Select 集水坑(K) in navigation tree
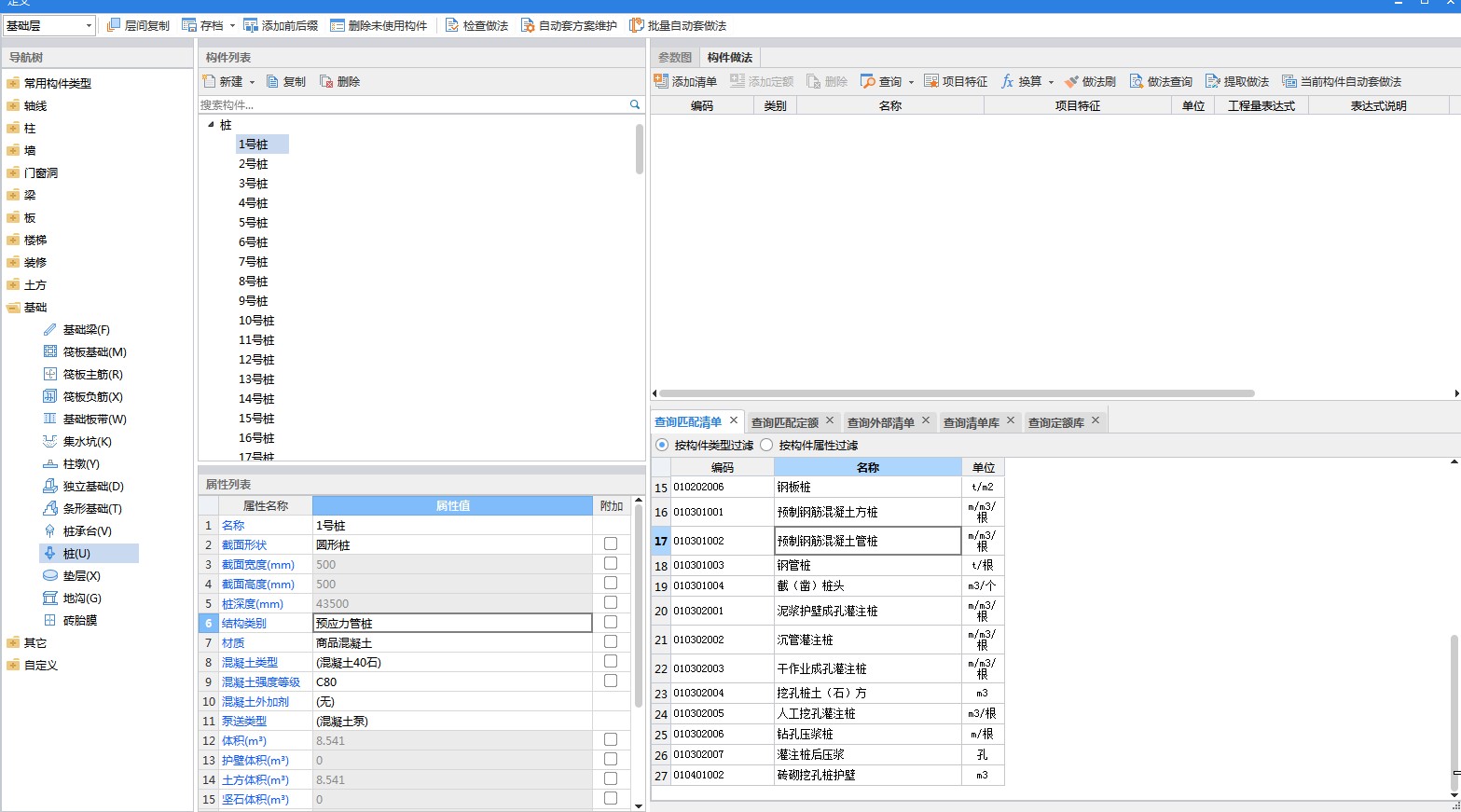The image size is (1461, 812). pos(87,441)
